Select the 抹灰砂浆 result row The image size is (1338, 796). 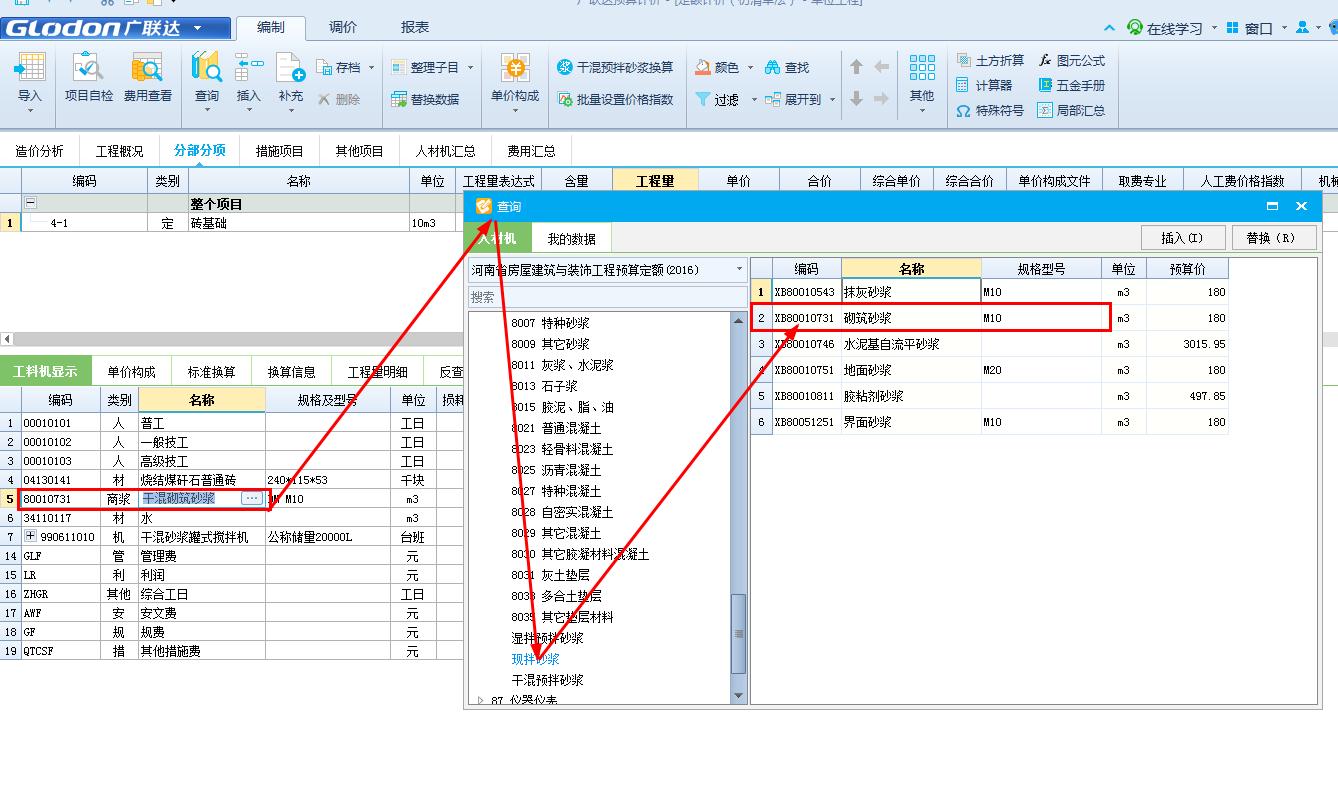[990, 292]
